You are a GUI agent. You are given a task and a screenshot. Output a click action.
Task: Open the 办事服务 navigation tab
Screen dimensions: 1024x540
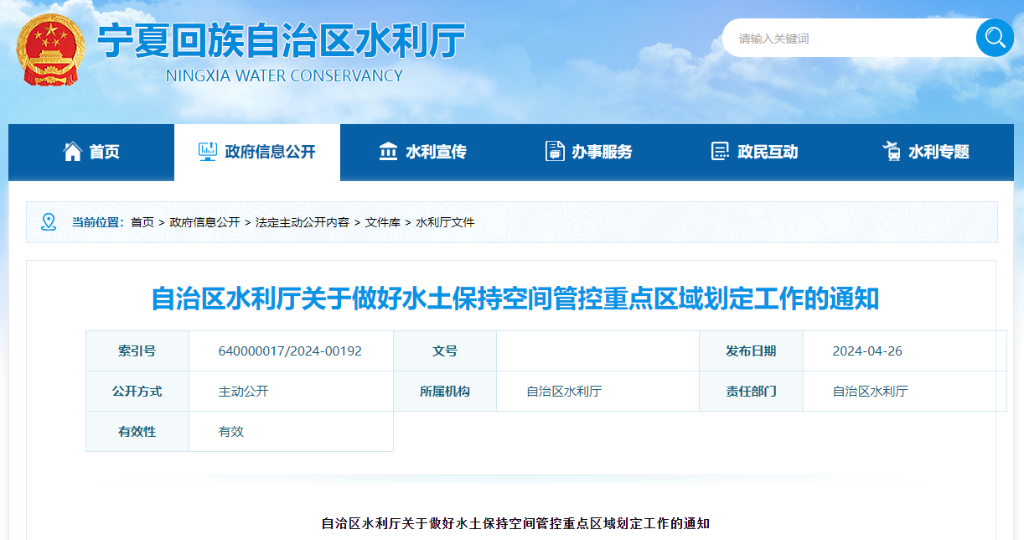589,152
